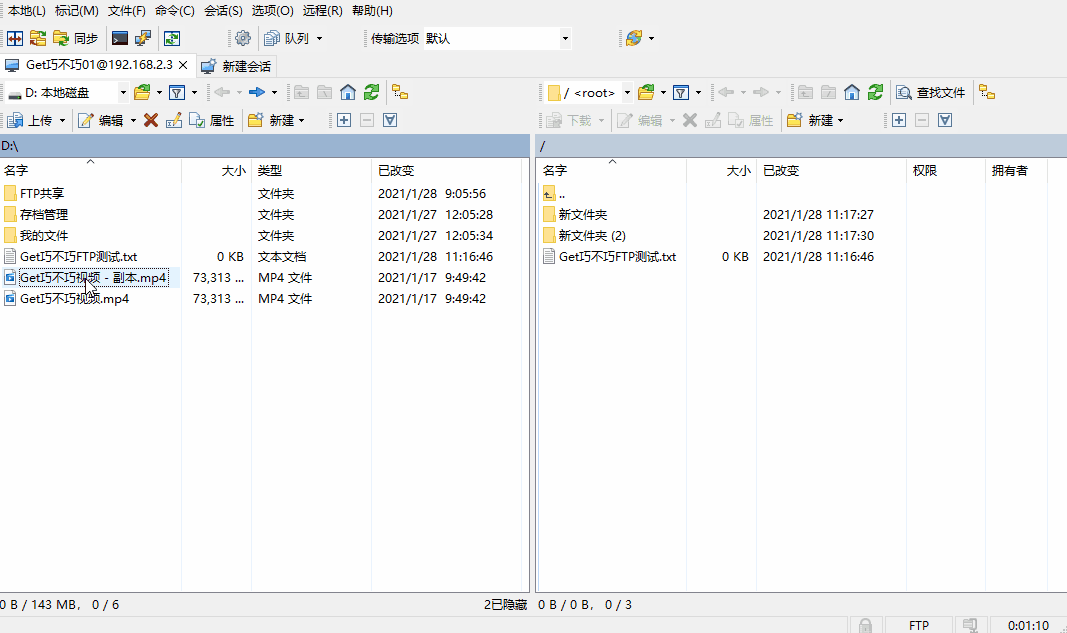Select remote 新文件夹 (2) folder
This screenshot has height=633, width=1067.
(592, 236)
